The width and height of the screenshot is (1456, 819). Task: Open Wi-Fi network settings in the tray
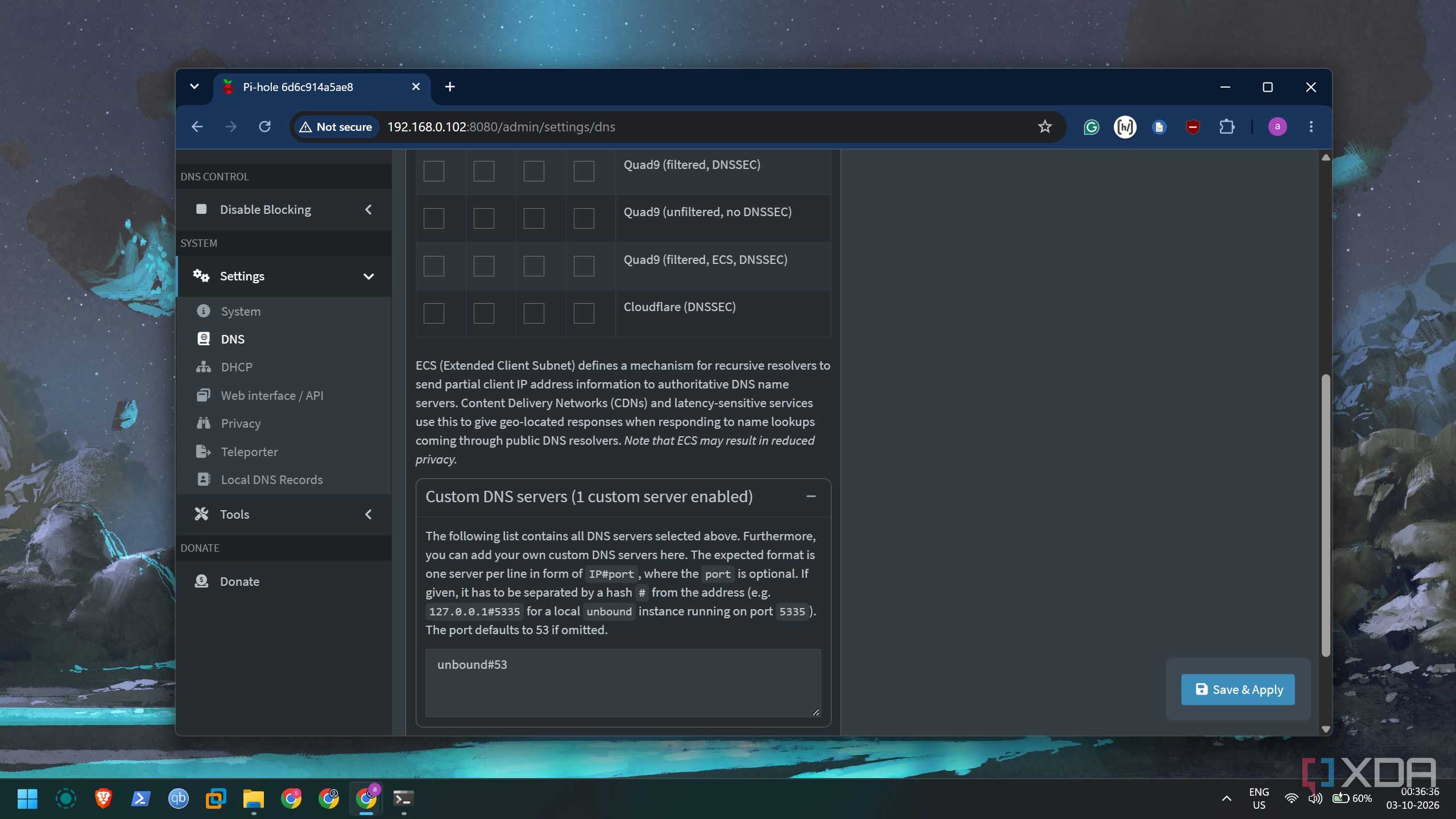pyautogui.click(x=1291, y=799)
